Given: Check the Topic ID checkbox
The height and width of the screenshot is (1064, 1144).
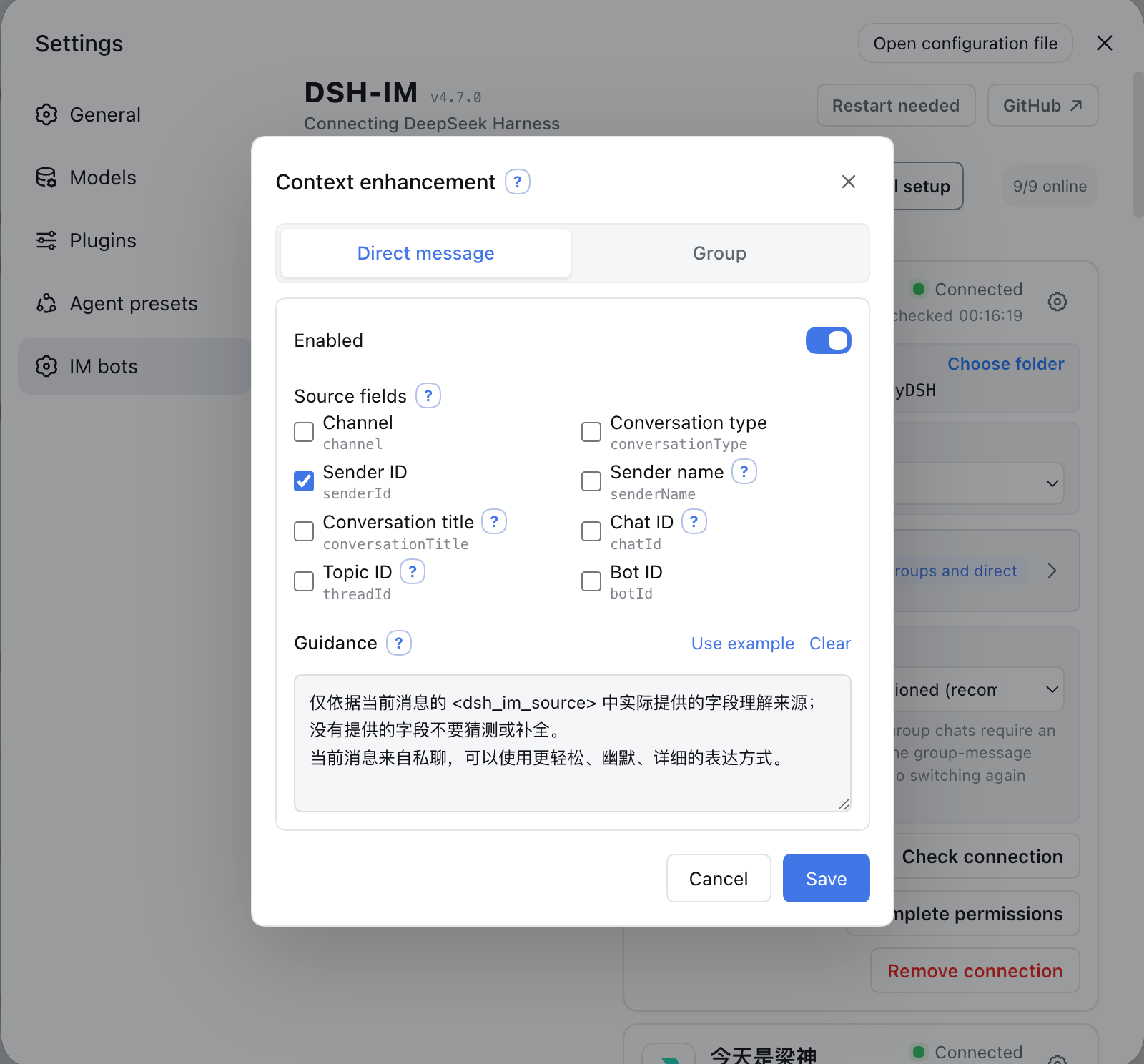Looking at the screenshot, I should [304, 581].
